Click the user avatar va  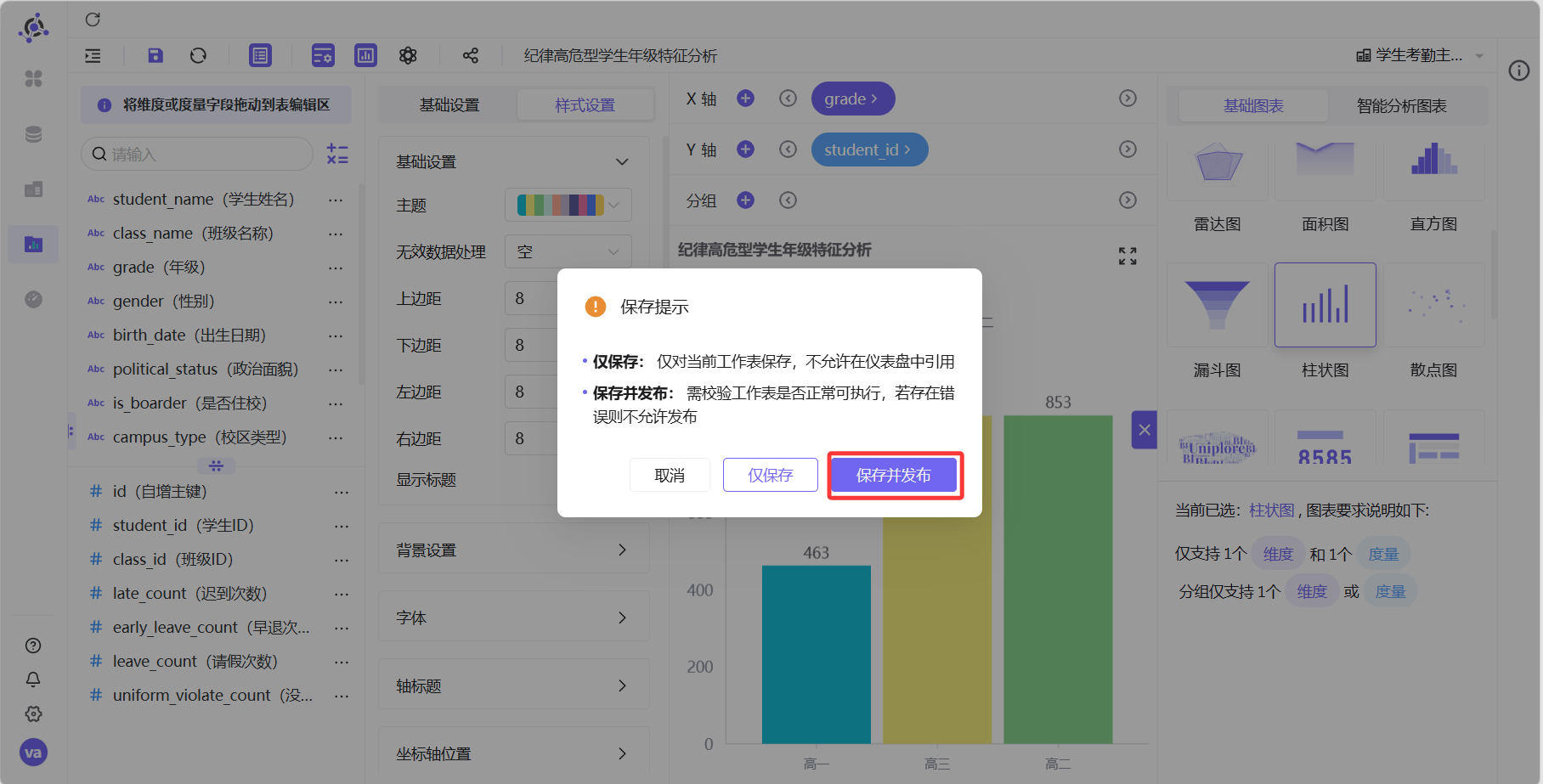[x=33, y=753]
